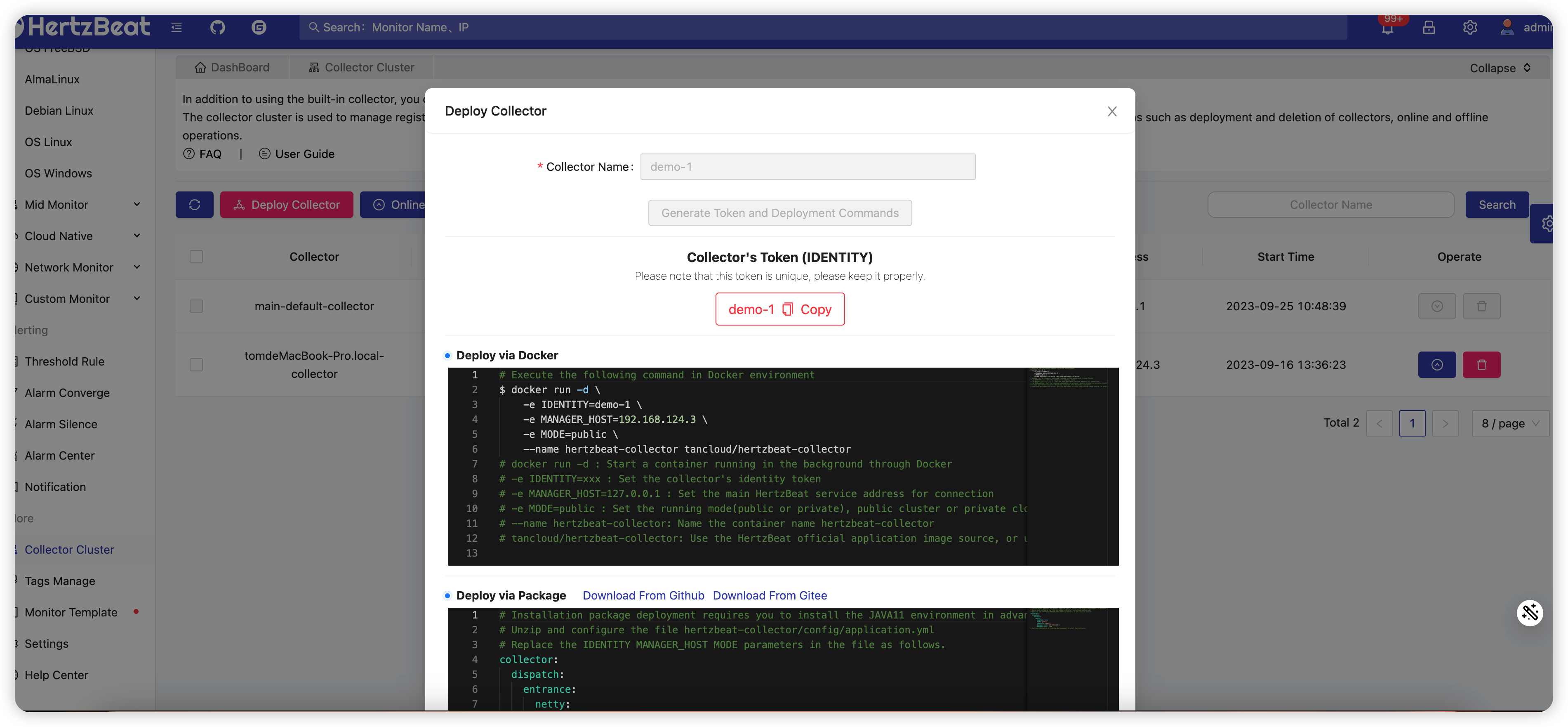Toggle the select-all header checkbox
The width and height of the screenshot is (1568, 727).
(196, 257)
